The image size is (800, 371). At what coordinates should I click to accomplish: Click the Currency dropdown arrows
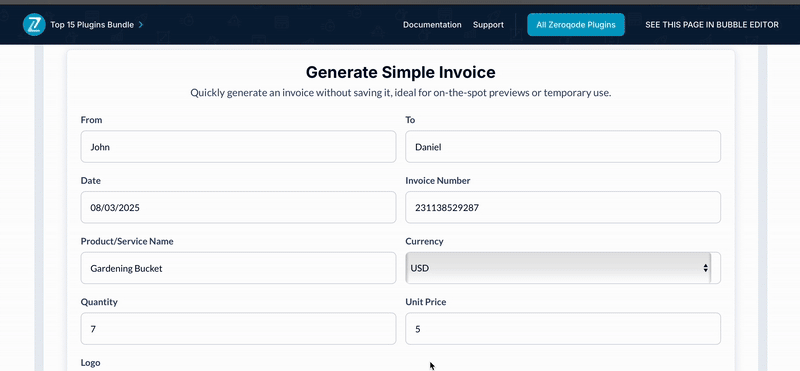click(x=705, y=268)
